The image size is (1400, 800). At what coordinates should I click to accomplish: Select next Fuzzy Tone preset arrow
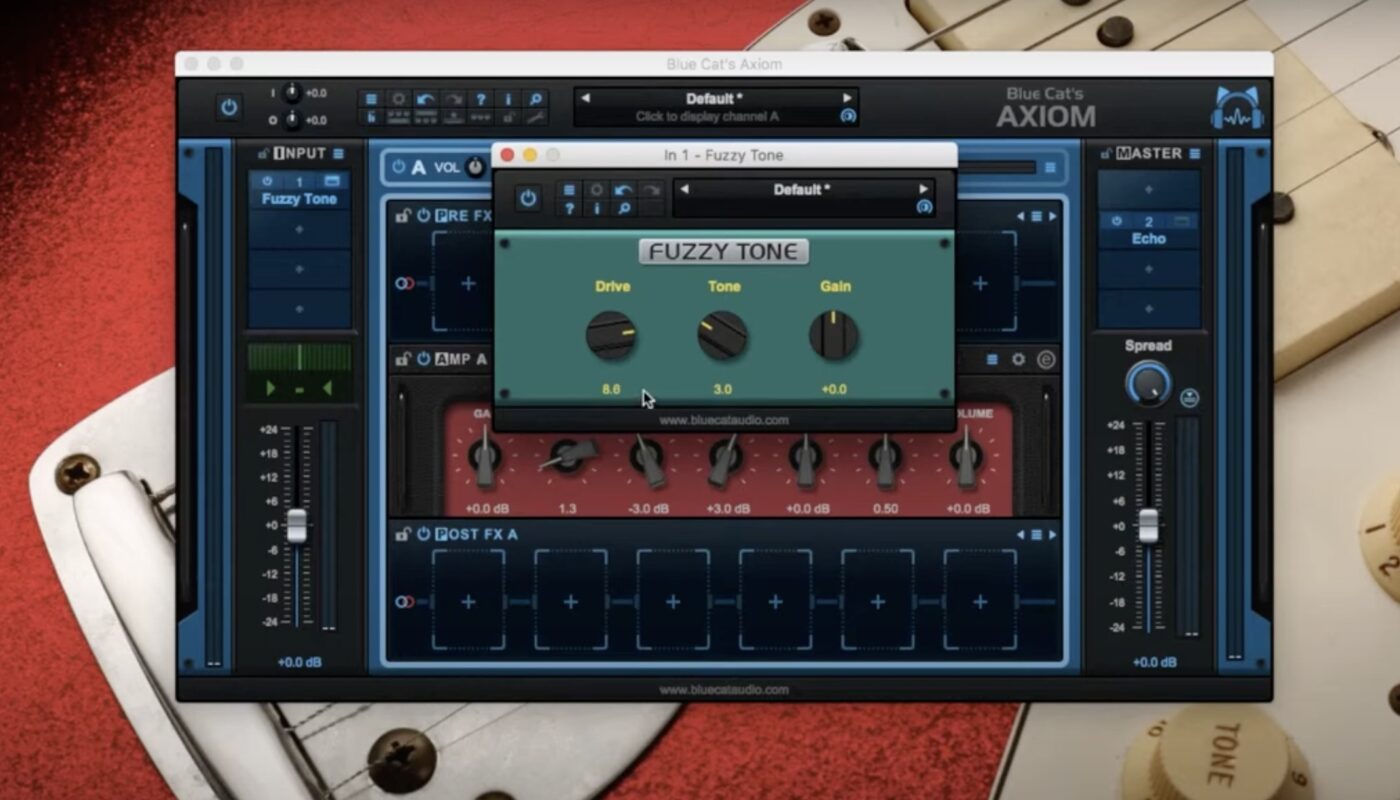pyautogui.click(x=923, y=189)
